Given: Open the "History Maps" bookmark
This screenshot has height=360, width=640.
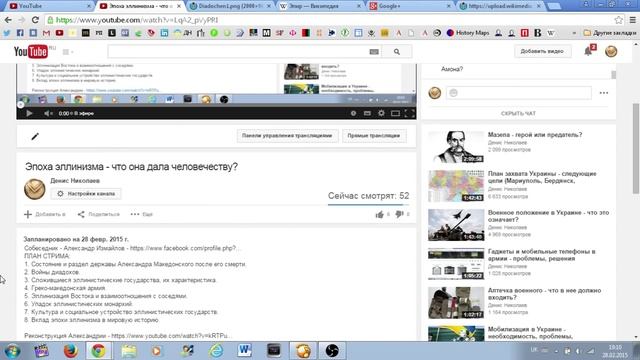Looking at the screenshot, I should 468,33.
